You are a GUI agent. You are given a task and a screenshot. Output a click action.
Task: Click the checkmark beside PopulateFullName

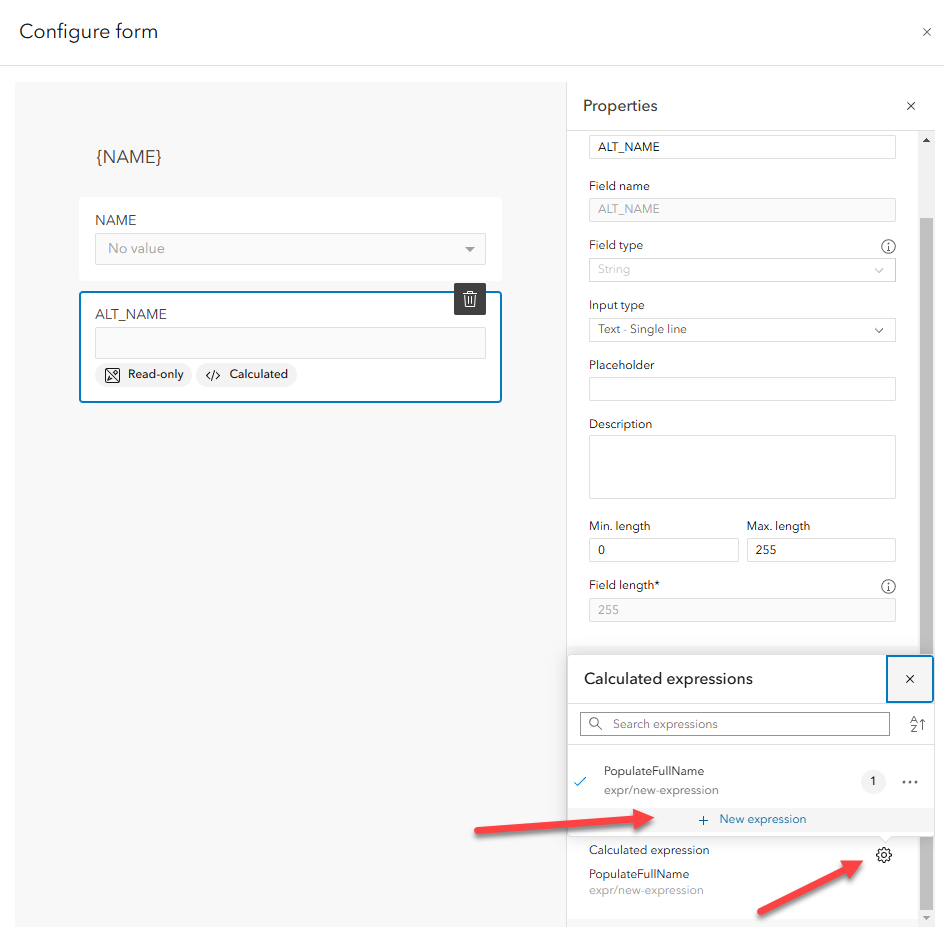pyautogui.click(x=580, y=782)
